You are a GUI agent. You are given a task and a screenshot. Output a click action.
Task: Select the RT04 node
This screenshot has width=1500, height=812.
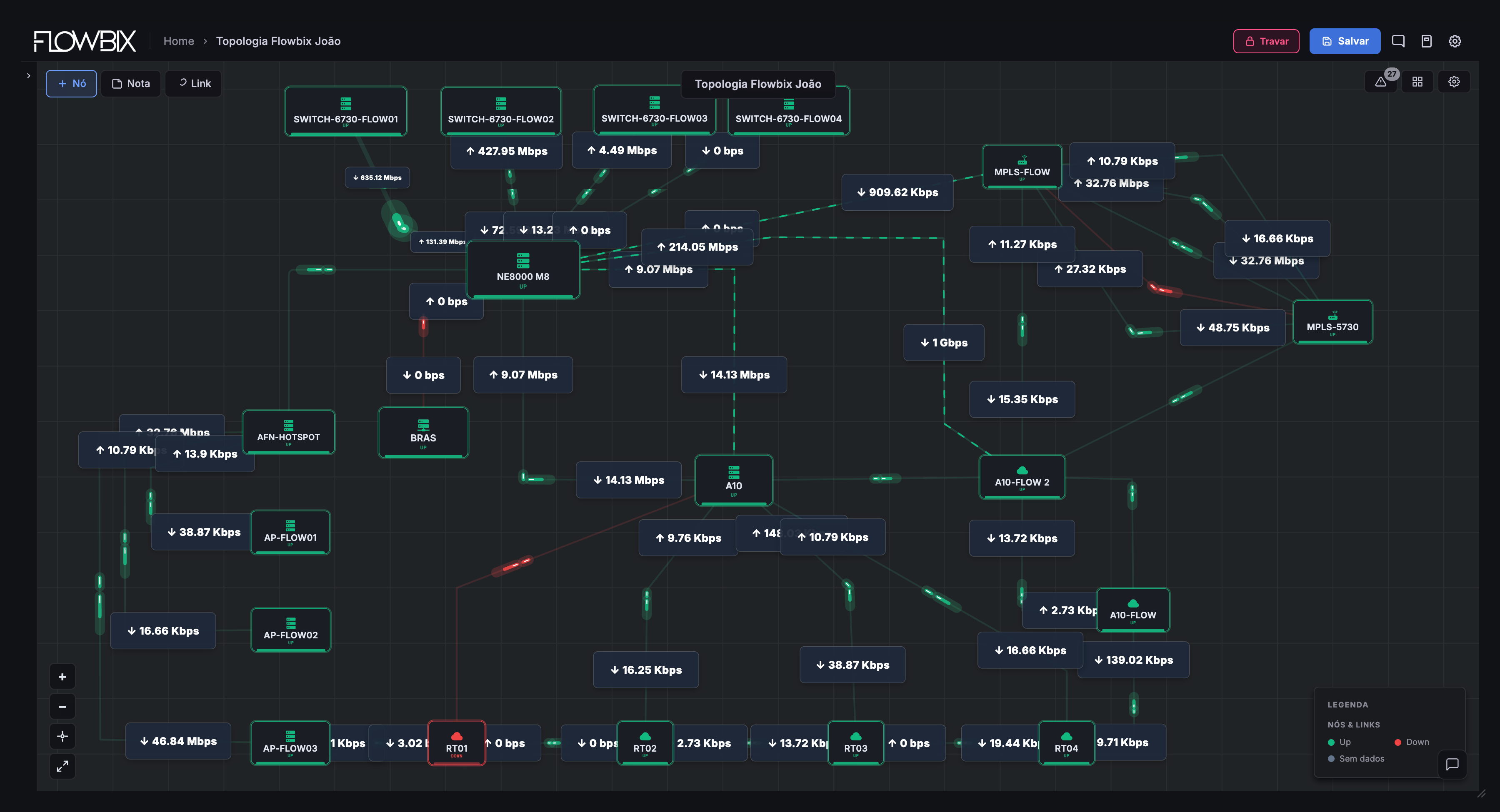click(1066, 743)
